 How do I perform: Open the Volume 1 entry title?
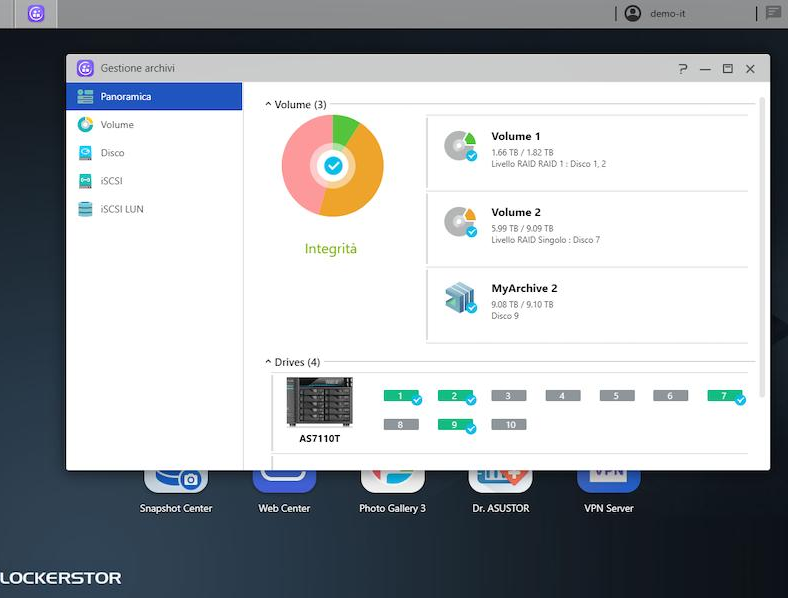coord(516,136)
